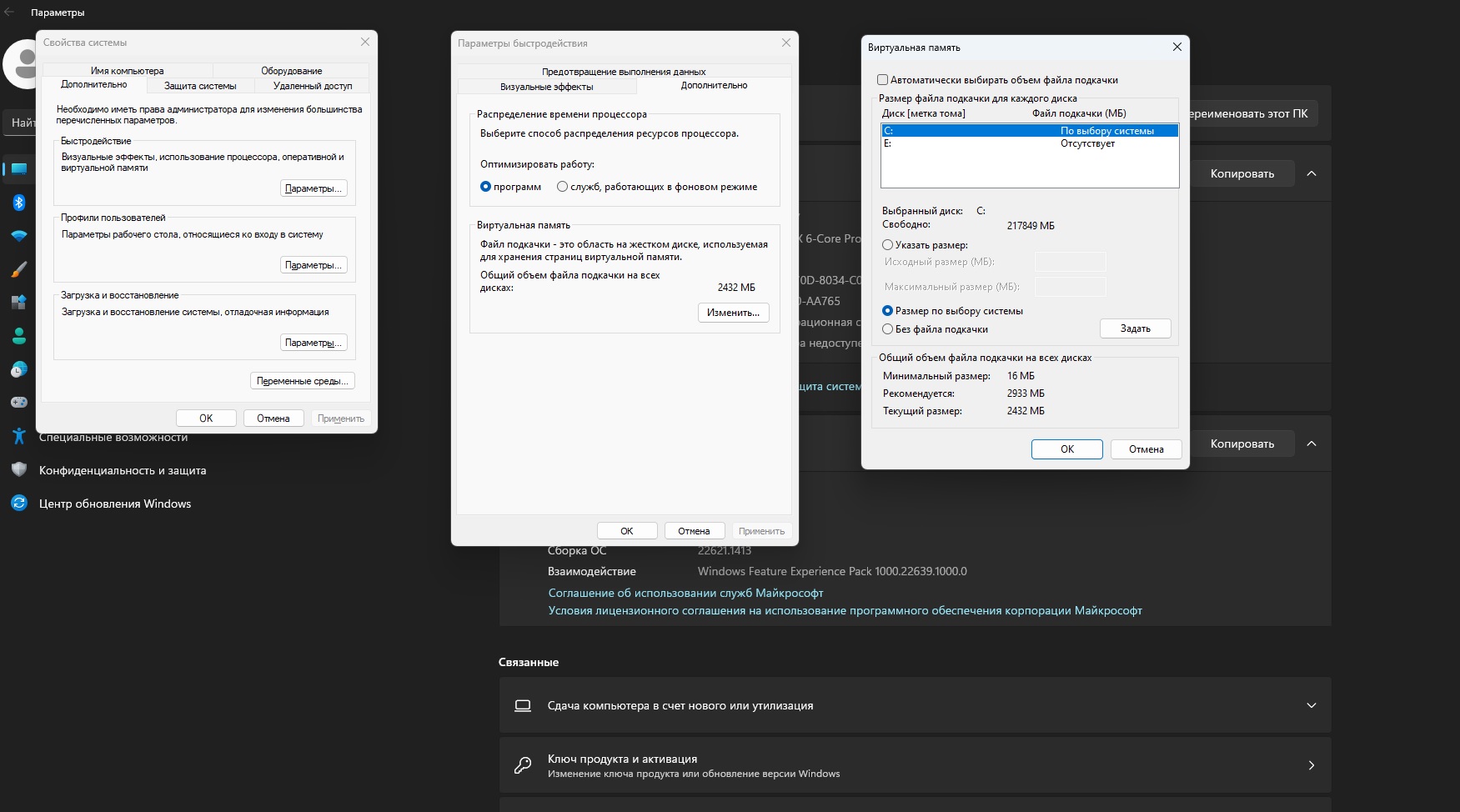
Task: Select drive E: row in paging list
Action: [1030, 143]
